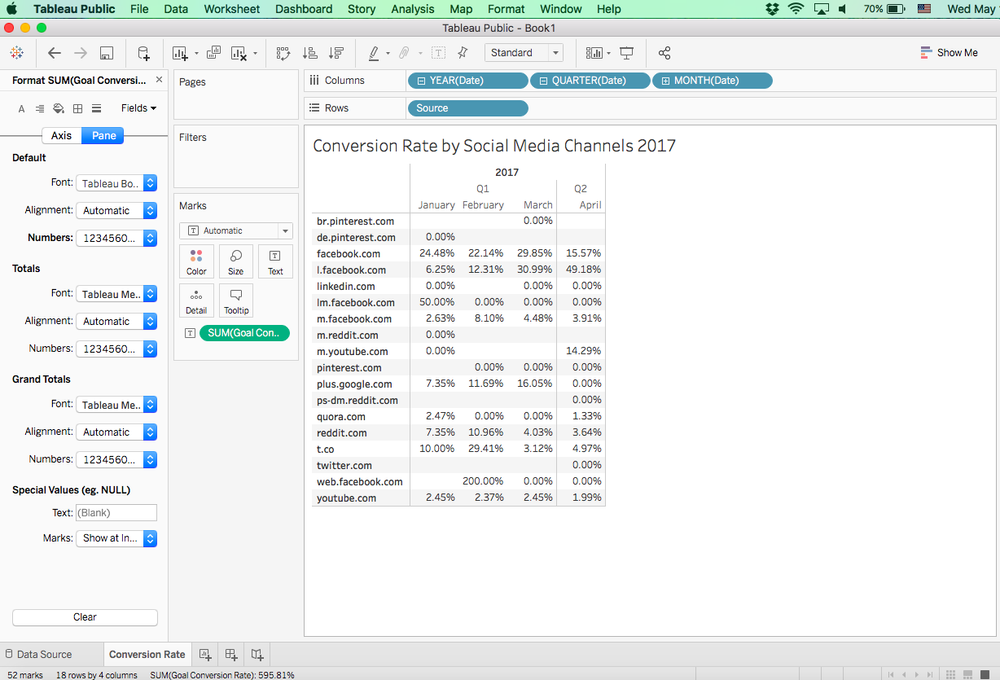
Task: Open the Totals Font dropdown
Action: tap(116, 294)
